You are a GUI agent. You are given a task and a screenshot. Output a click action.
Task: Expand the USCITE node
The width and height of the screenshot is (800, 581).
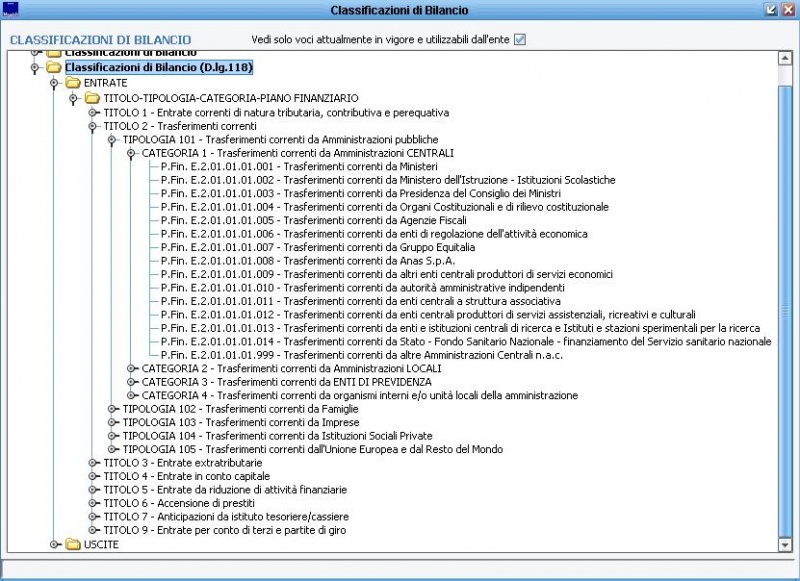[54, 544]
